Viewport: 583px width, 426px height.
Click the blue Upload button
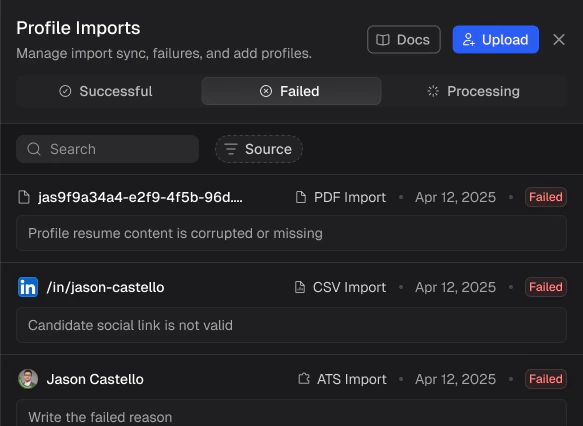tap(495, 39)
